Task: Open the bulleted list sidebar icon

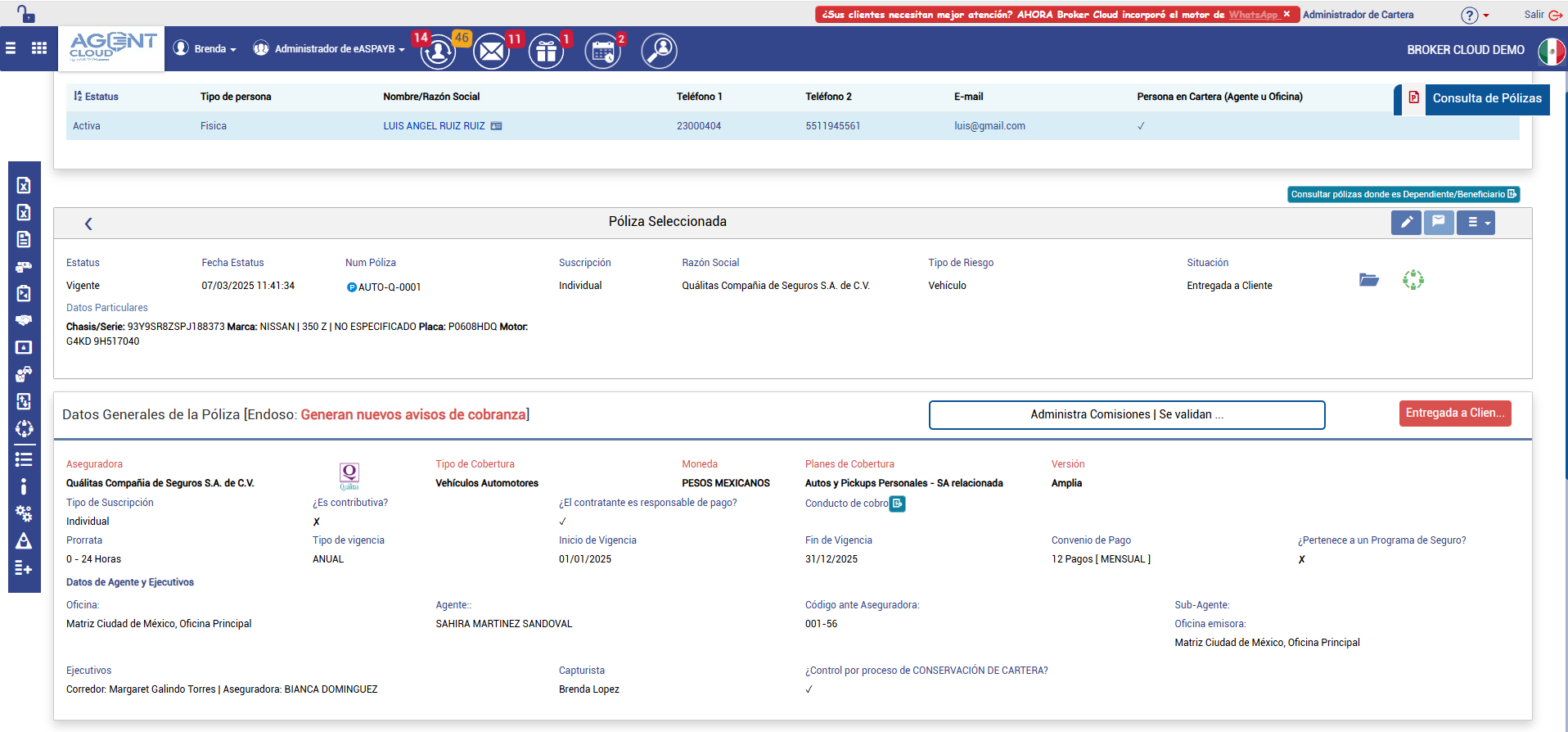Action: click(x=24, y=459)
